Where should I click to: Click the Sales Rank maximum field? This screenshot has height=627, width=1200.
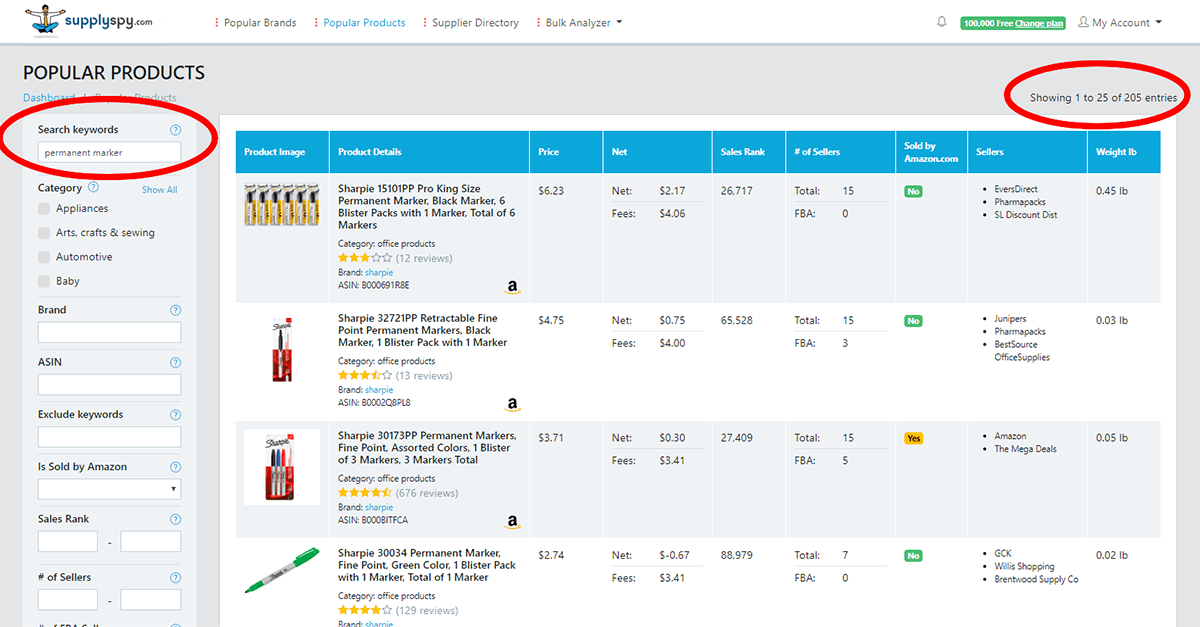coord(151,541)
